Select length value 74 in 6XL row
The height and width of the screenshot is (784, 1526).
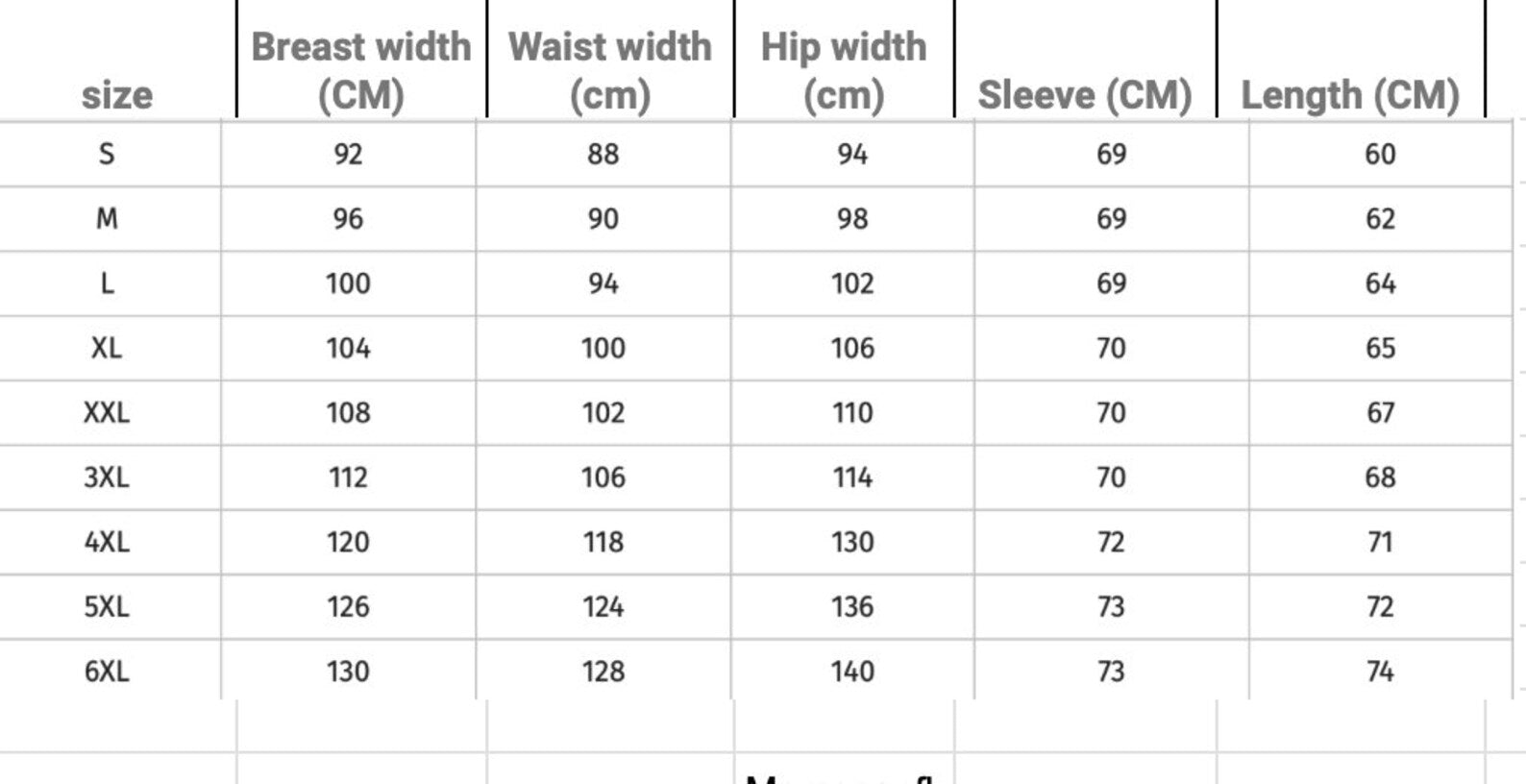1380,671
